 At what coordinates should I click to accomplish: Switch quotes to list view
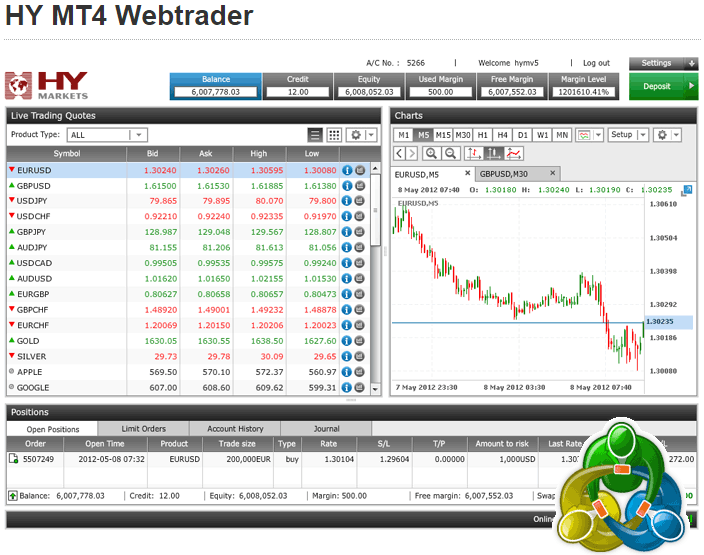click(315, 135)
